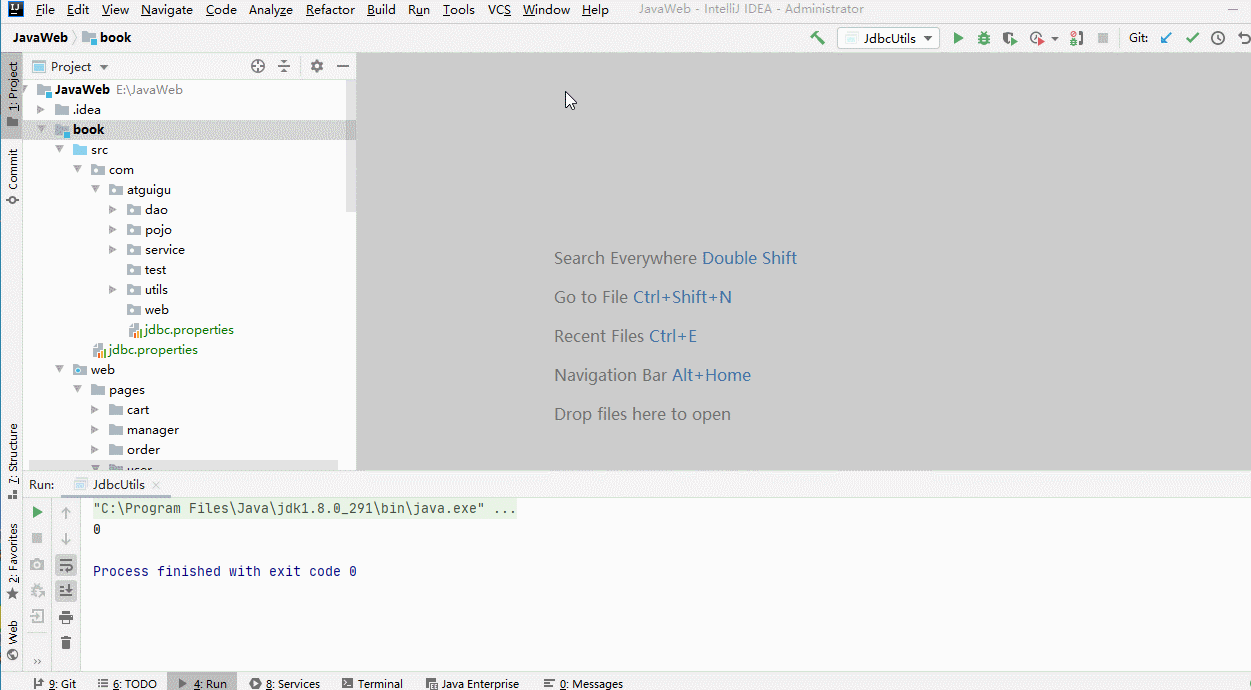Open the Tools menu

(459, 10)
